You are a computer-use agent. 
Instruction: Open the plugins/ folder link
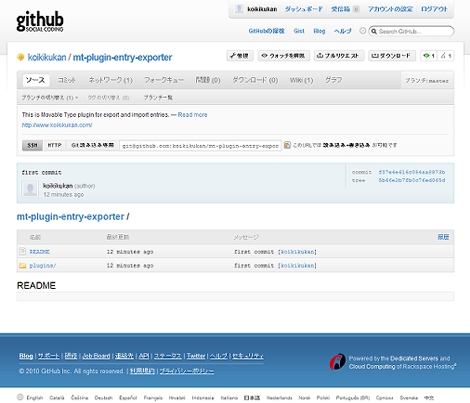click(x=43, y=266)
